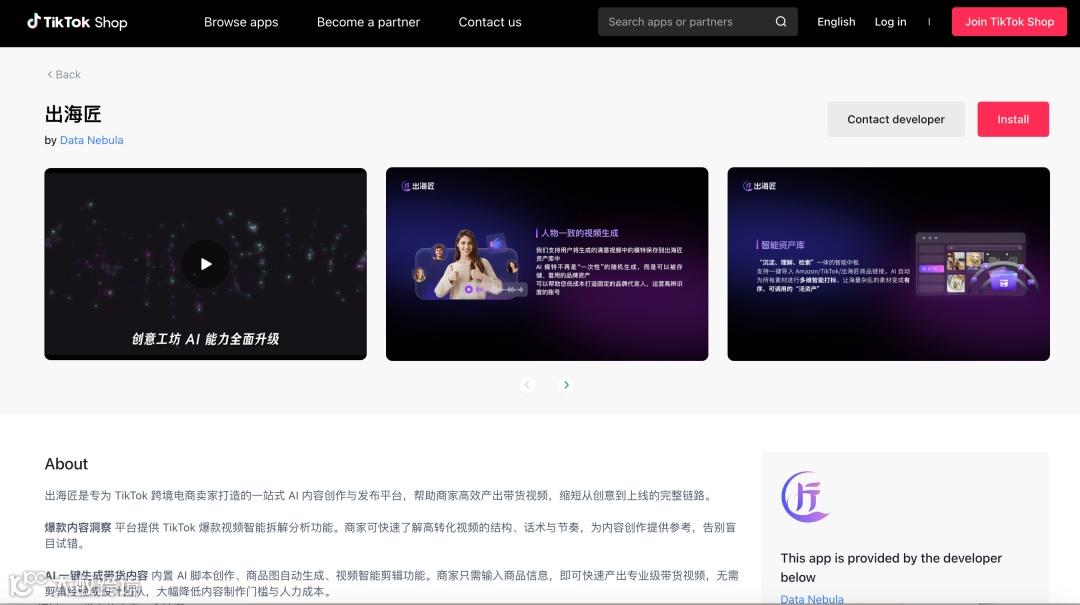Screen dimensions: 1080x605
Task: Open the Become a partner page
Action: click(368, 22)
